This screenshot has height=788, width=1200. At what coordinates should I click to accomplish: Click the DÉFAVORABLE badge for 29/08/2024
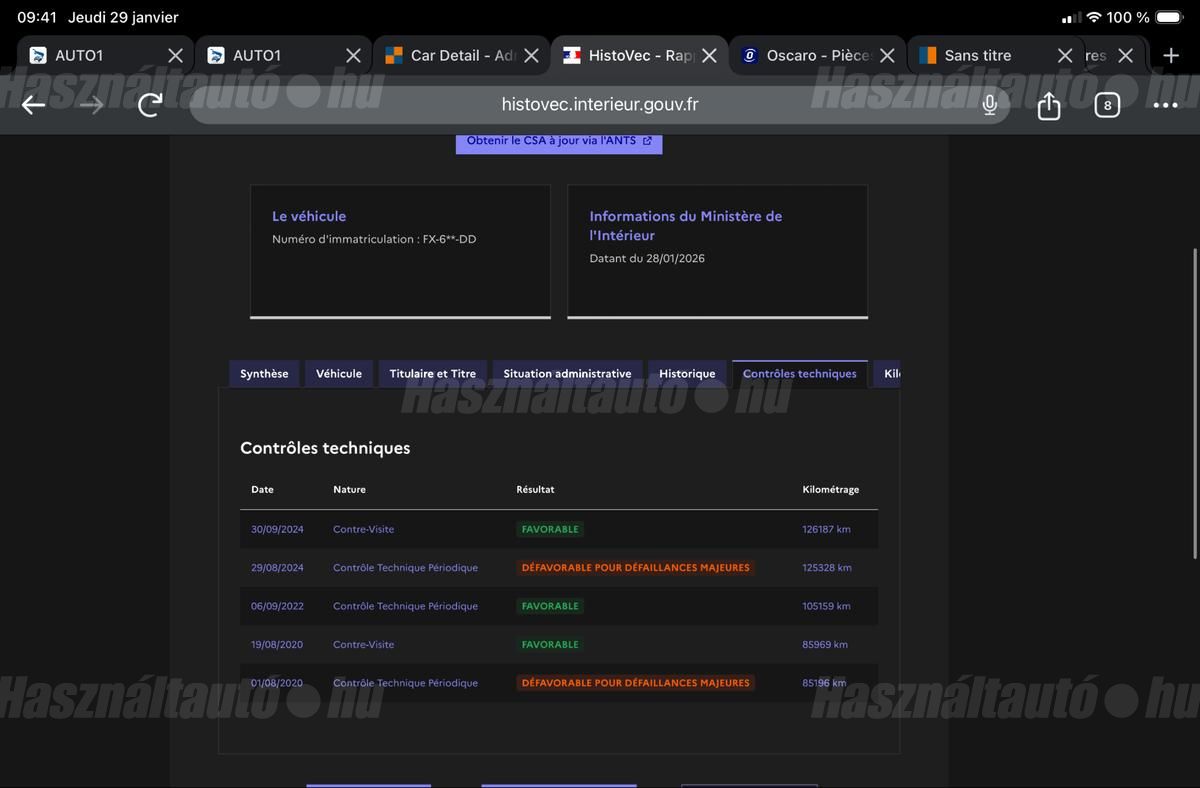pos(635,568)
